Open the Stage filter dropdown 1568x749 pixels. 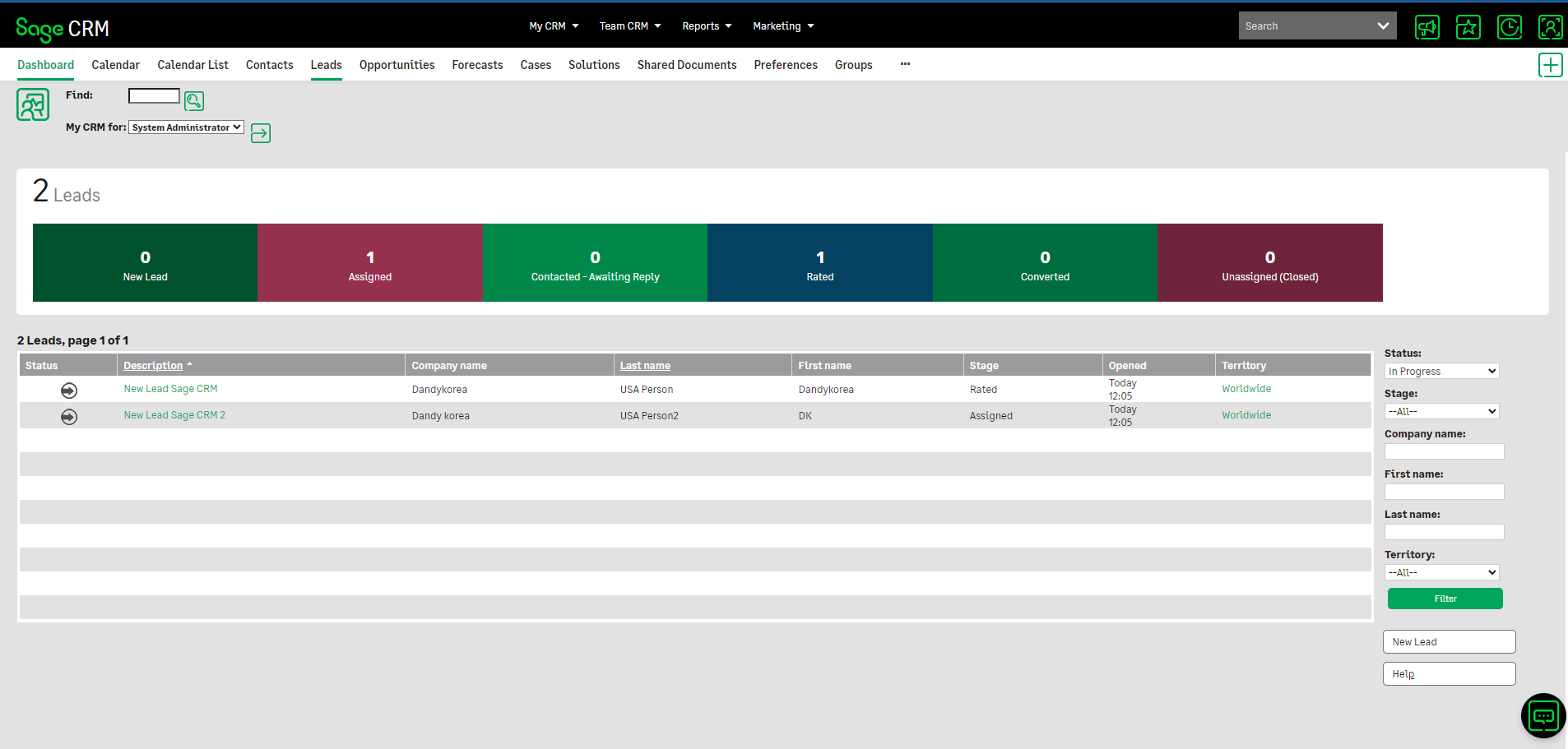(x=1441, y=411)
